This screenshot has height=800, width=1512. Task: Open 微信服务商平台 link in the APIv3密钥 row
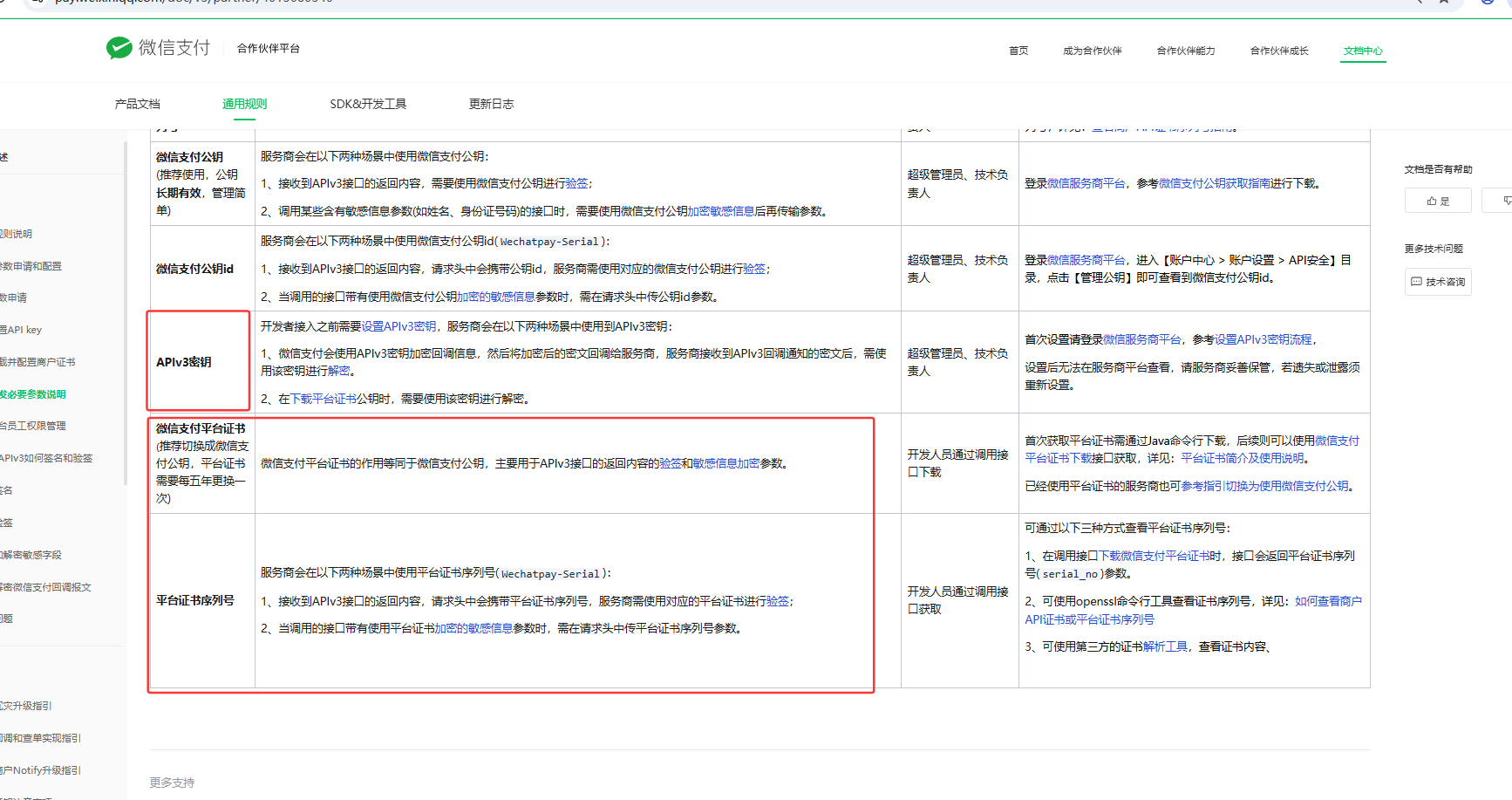coord(1142,339)
